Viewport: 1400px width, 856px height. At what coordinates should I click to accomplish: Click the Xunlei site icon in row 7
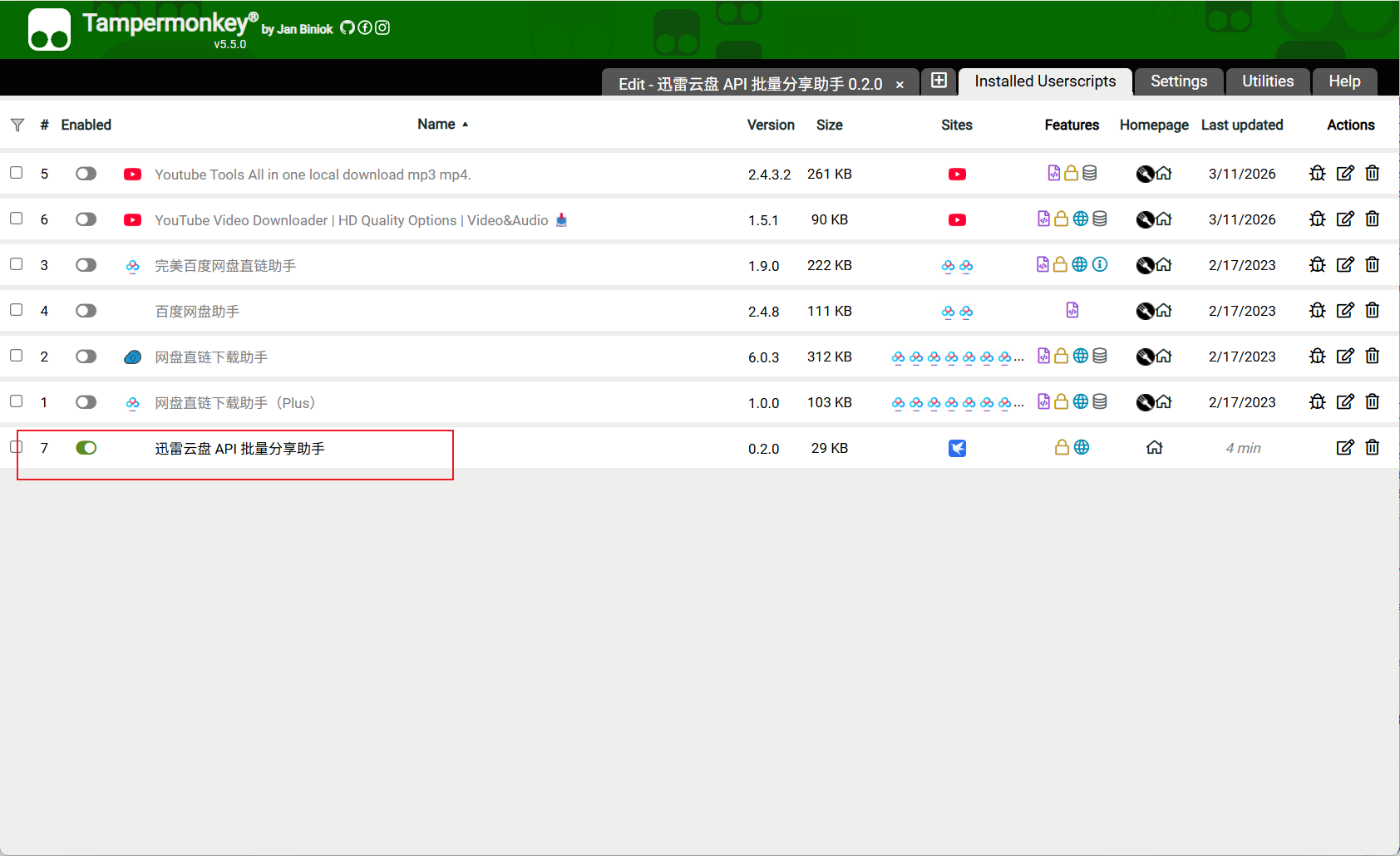[958, 448]
